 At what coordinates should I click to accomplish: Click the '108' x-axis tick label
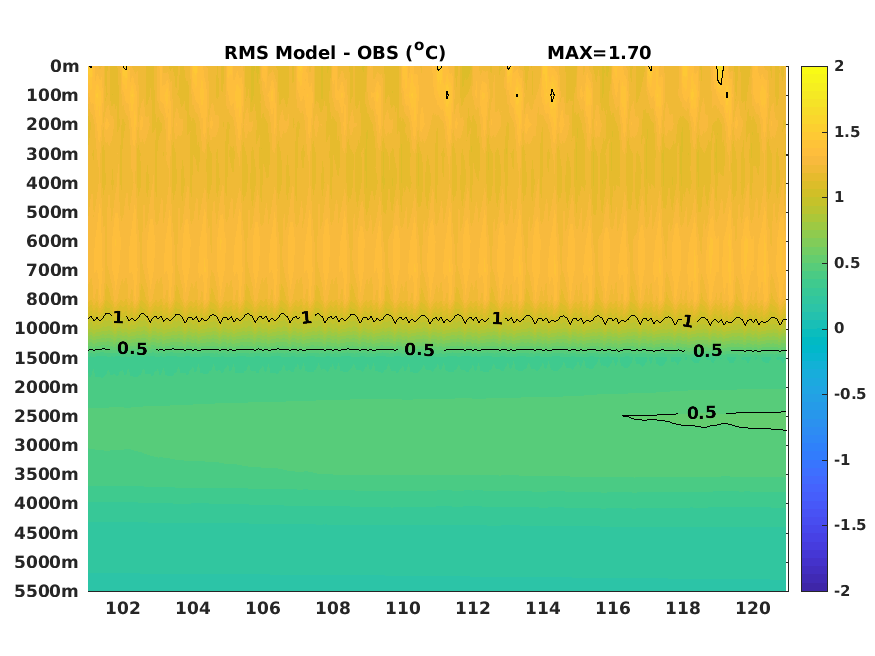coord(333,608)
